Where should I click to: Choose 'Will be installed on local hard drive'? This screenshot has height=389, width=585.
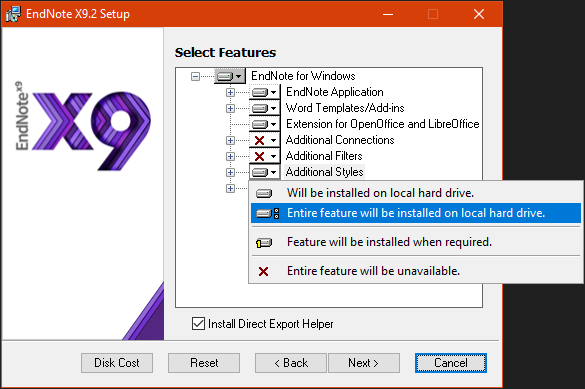coord(416,193)
